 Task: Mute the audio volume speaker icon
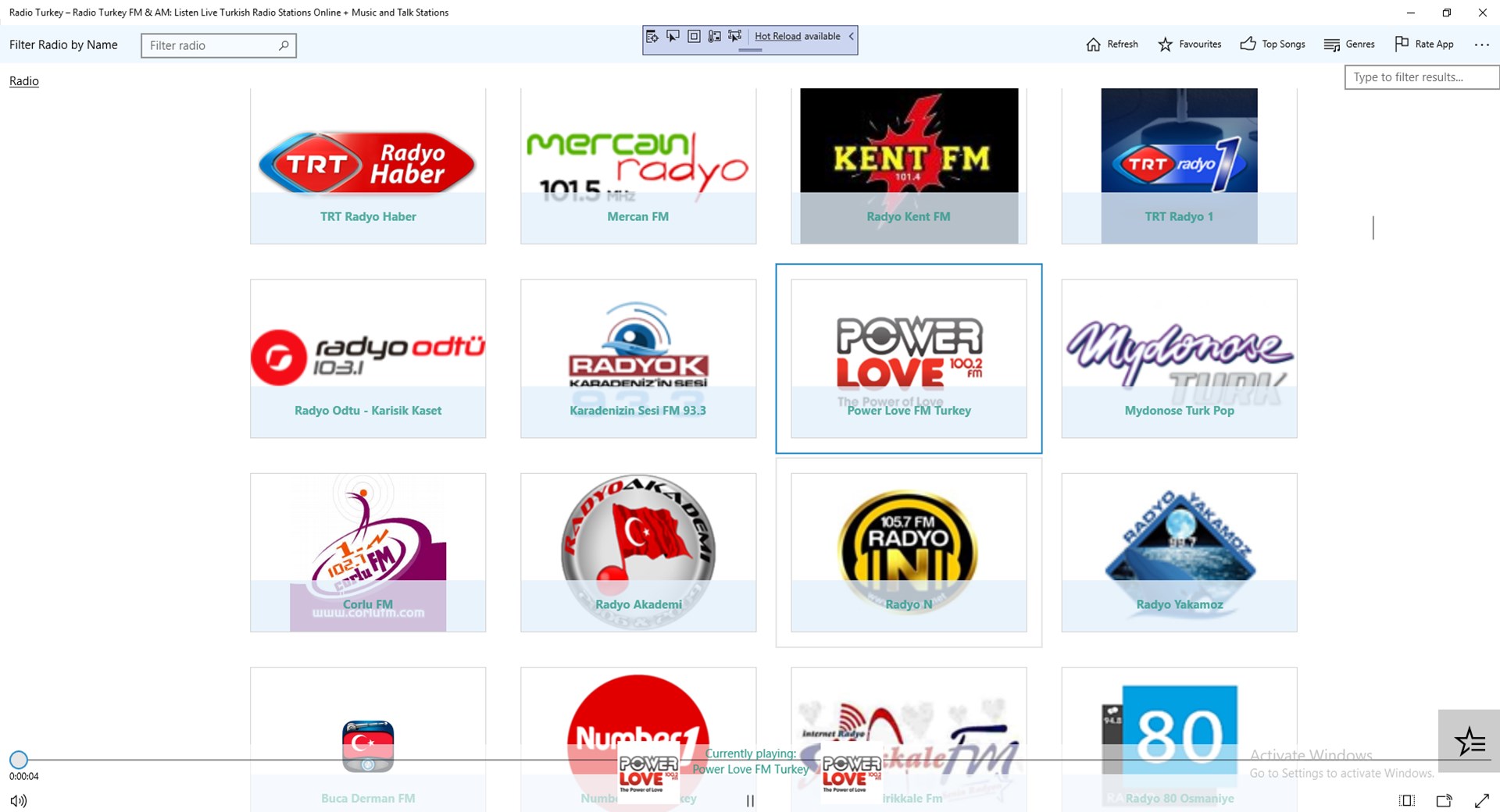click(19, 800)
